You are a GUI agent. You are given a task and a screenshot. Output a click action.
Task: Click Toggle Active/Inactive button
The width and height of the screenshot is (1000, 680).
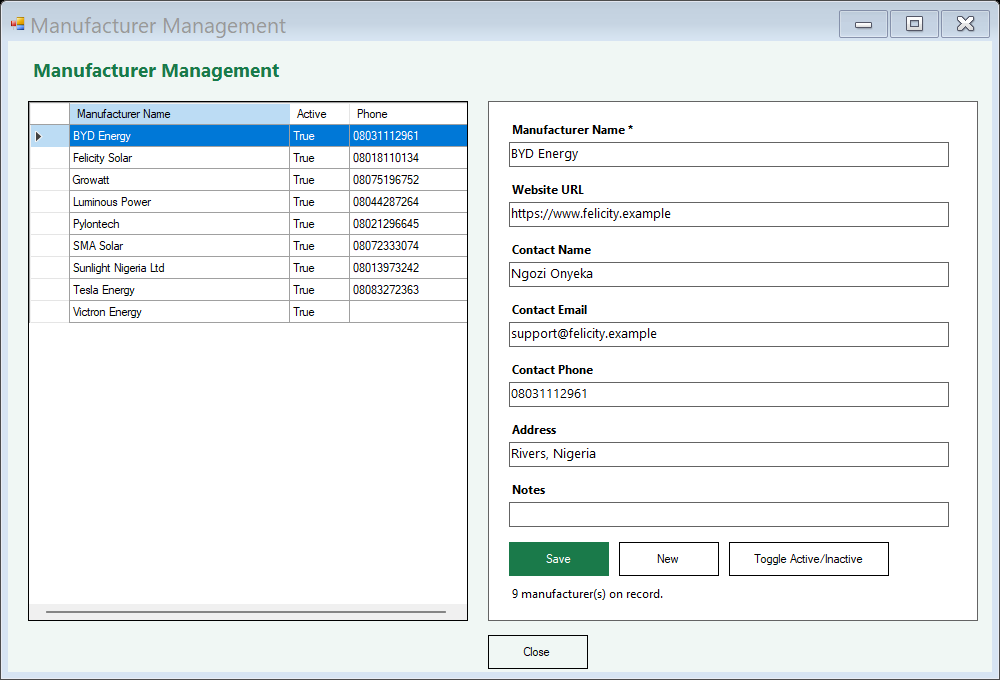pos(808,559)
